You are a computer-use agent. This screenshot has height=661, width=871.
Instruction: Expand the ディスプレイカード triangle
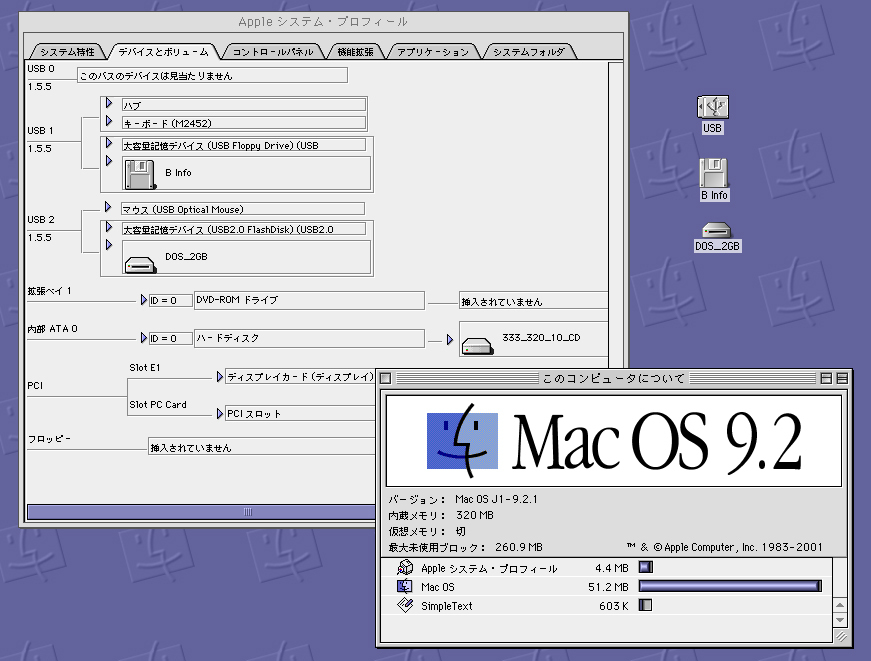(220, 377)
